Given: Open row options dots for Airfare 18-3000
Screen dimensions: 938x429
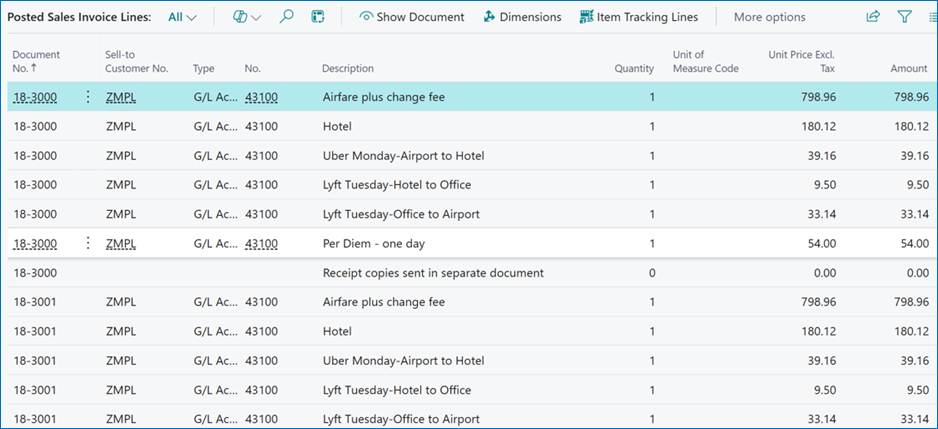Looking at the screenshot, I should click(88, 98).
